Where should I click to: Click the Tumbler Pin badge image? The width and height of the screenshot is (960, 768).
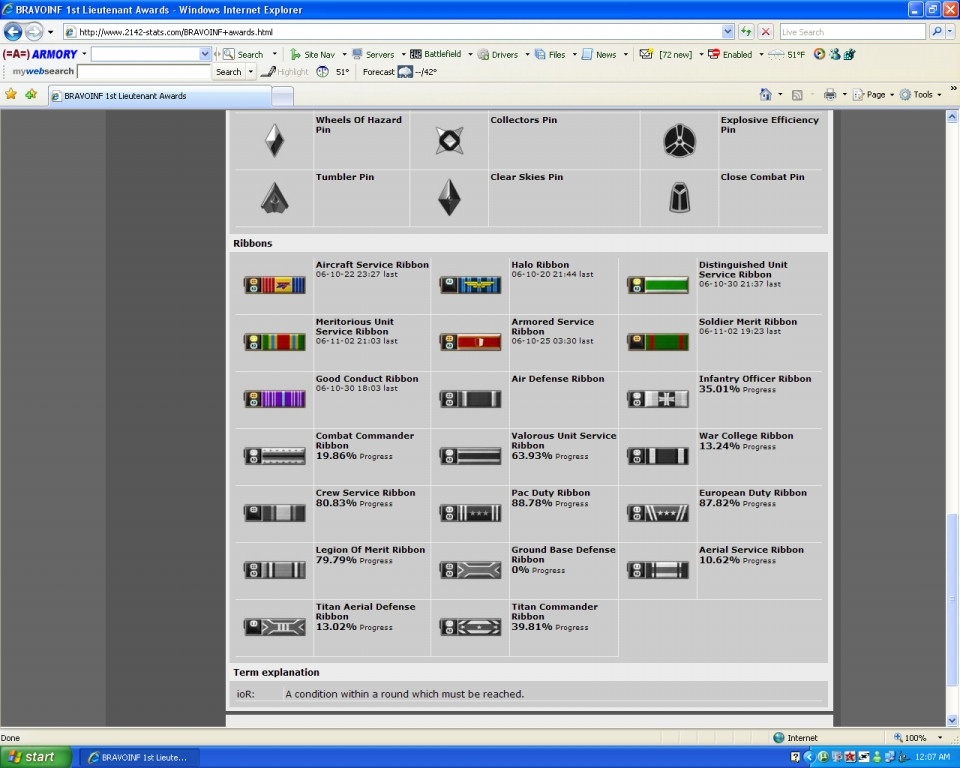coord(274,197)
